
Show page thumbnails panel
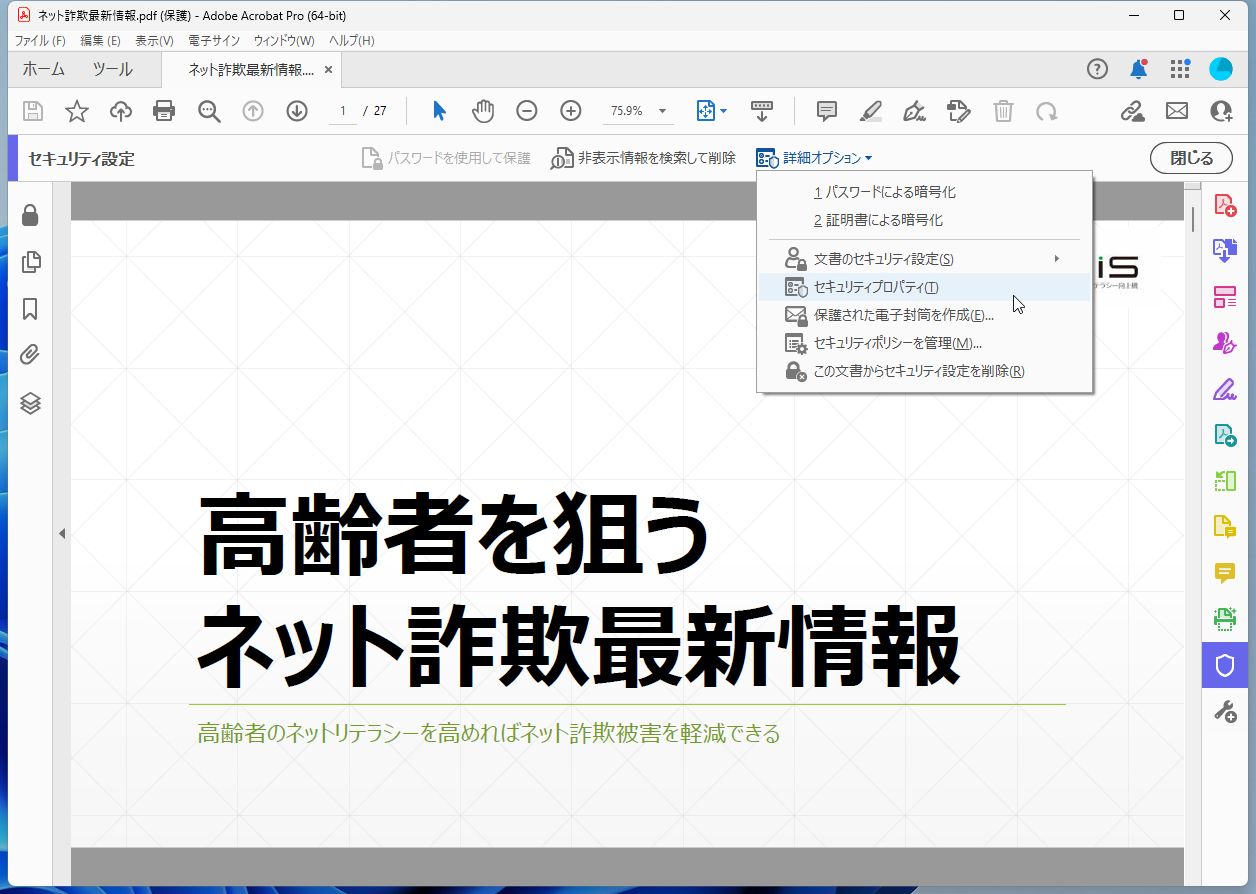tap(30, 262)
